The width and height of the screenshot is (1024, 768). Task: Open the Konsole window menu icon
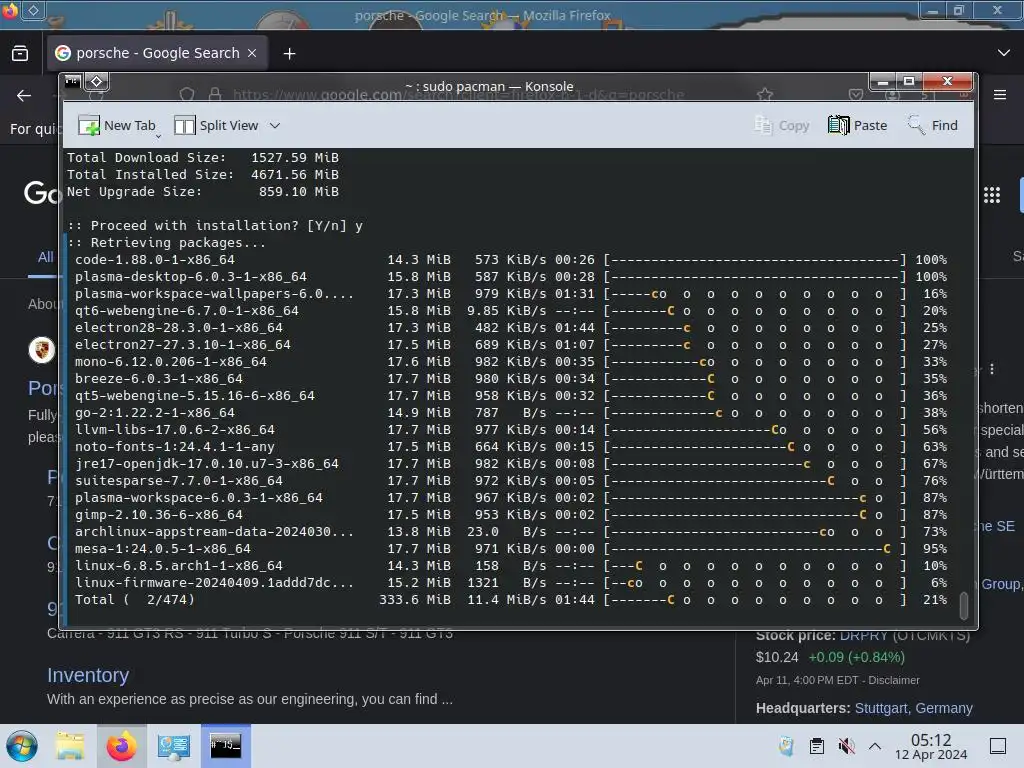(72, 82)
